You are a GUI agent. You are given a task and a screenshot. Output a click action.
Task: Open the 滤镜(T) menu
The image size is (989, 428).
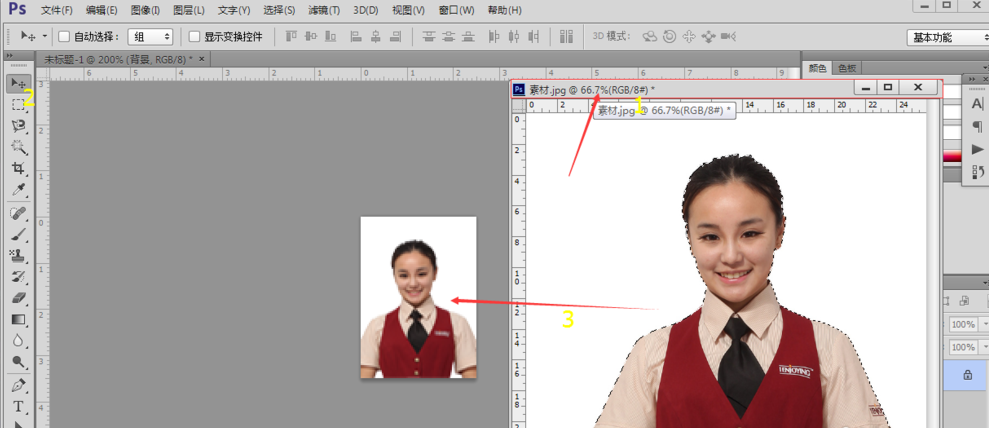click(323, 10)
